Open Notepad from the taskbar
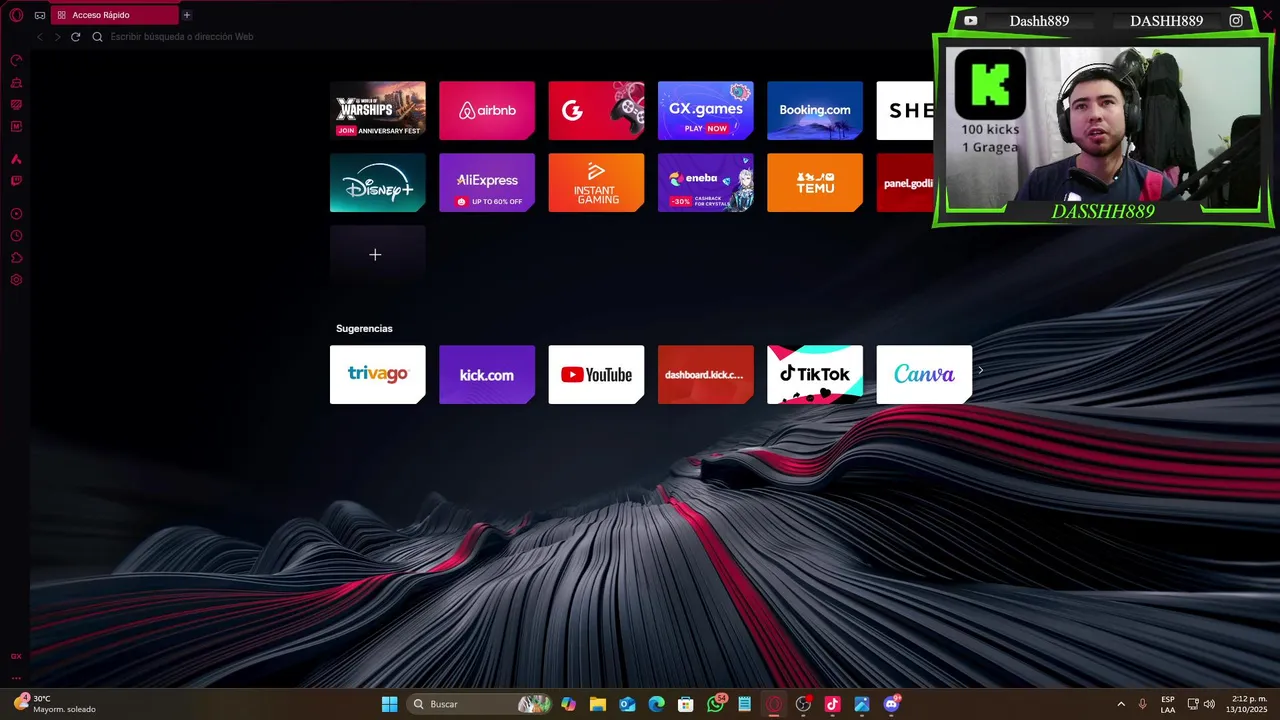Image resolution: width=1280 pixels, height=720 pixels. click(x=744, y=704)
